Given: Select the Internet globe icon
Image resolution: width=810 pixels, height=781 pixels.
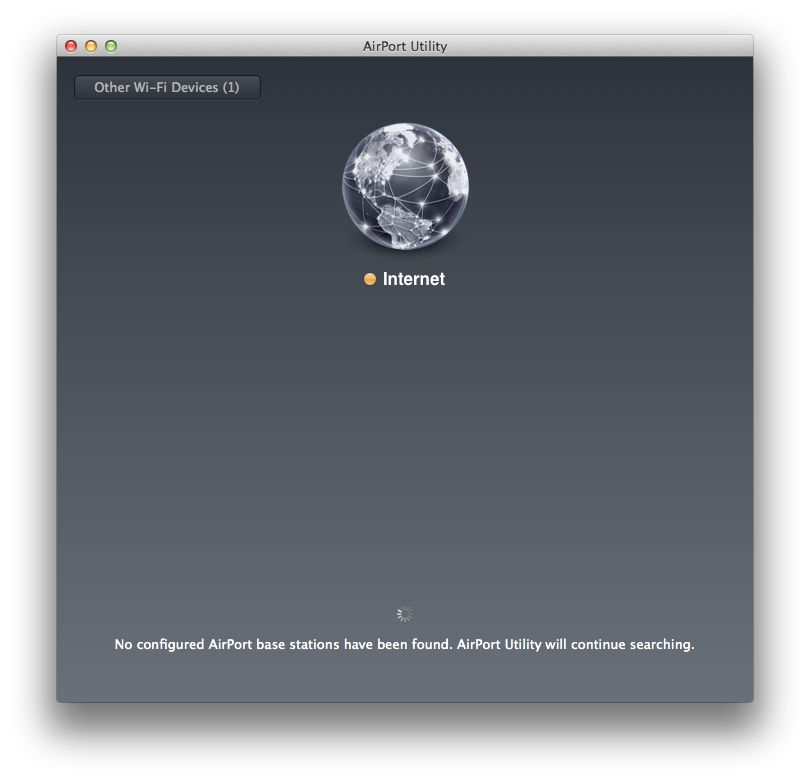Looking at the screenshot, I should [x=406, y=186].
